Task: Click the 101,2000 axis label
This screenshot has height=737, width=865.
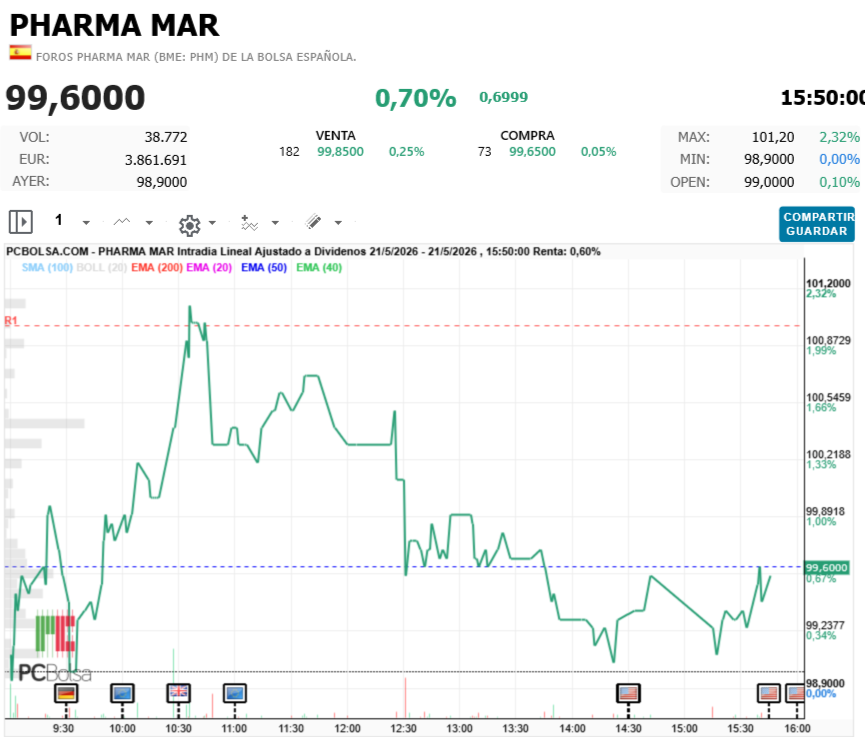Action: (x=828, y=283)
